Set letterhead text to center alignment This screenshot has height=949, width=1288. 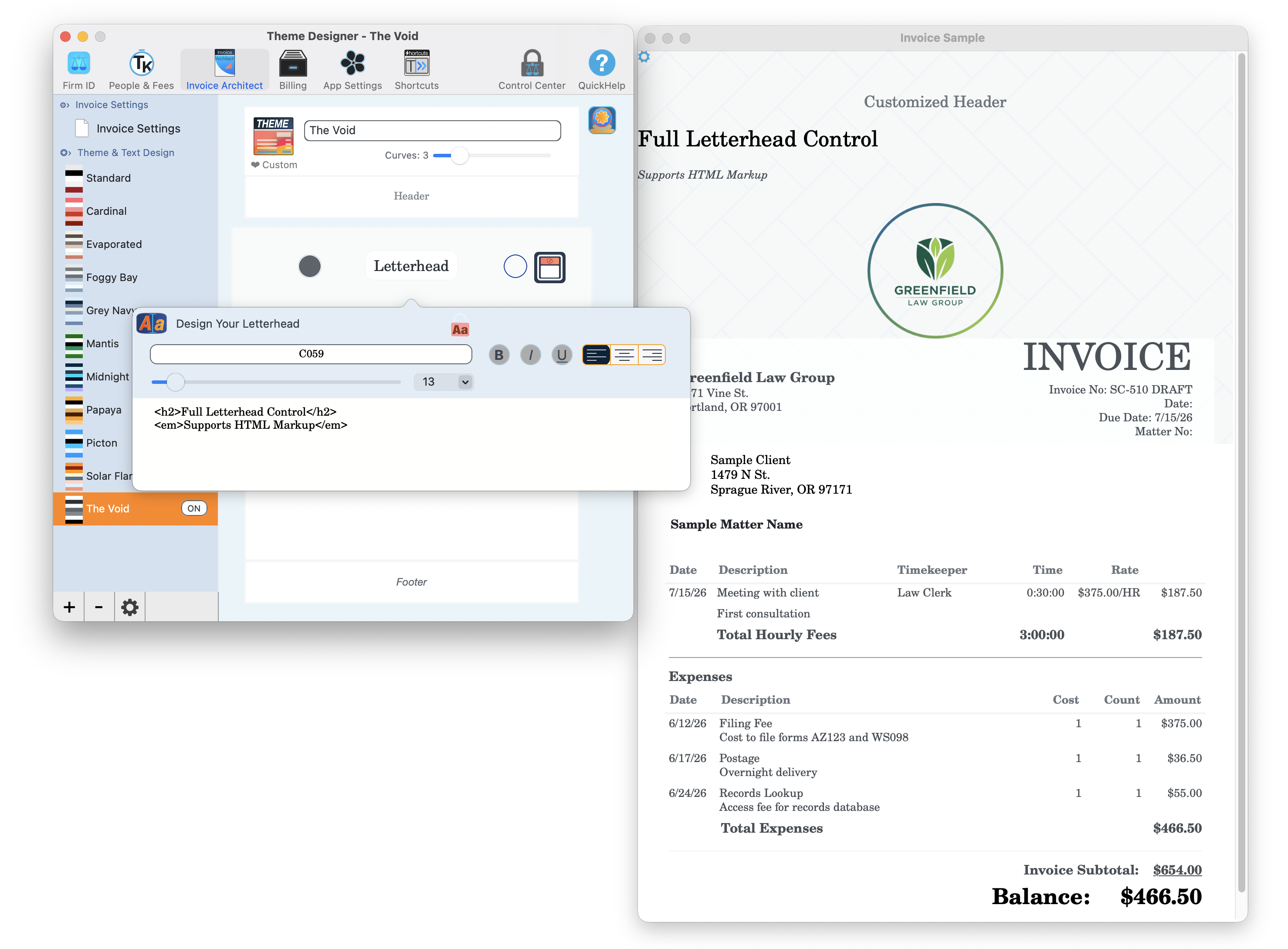point(624,355)
